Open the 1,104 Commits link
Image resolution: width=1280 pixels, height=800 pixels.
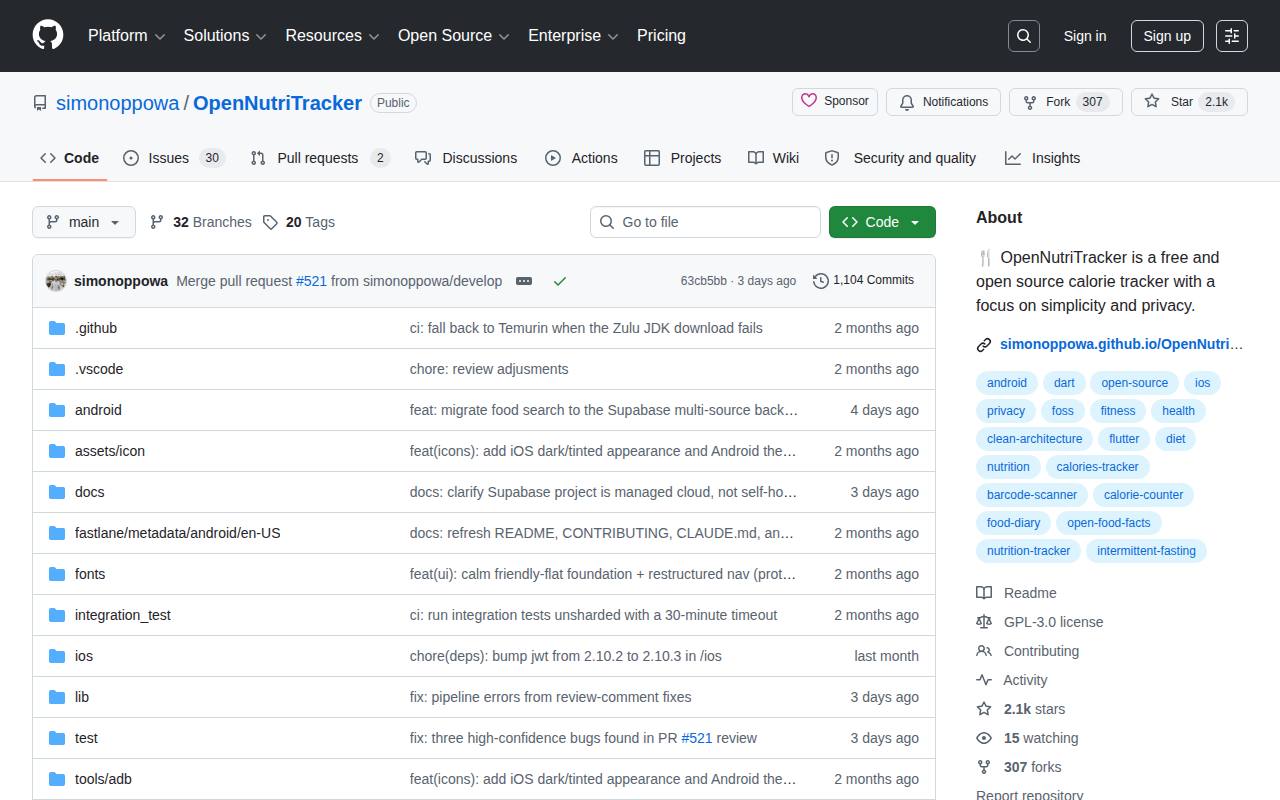[x=864, y=280]
